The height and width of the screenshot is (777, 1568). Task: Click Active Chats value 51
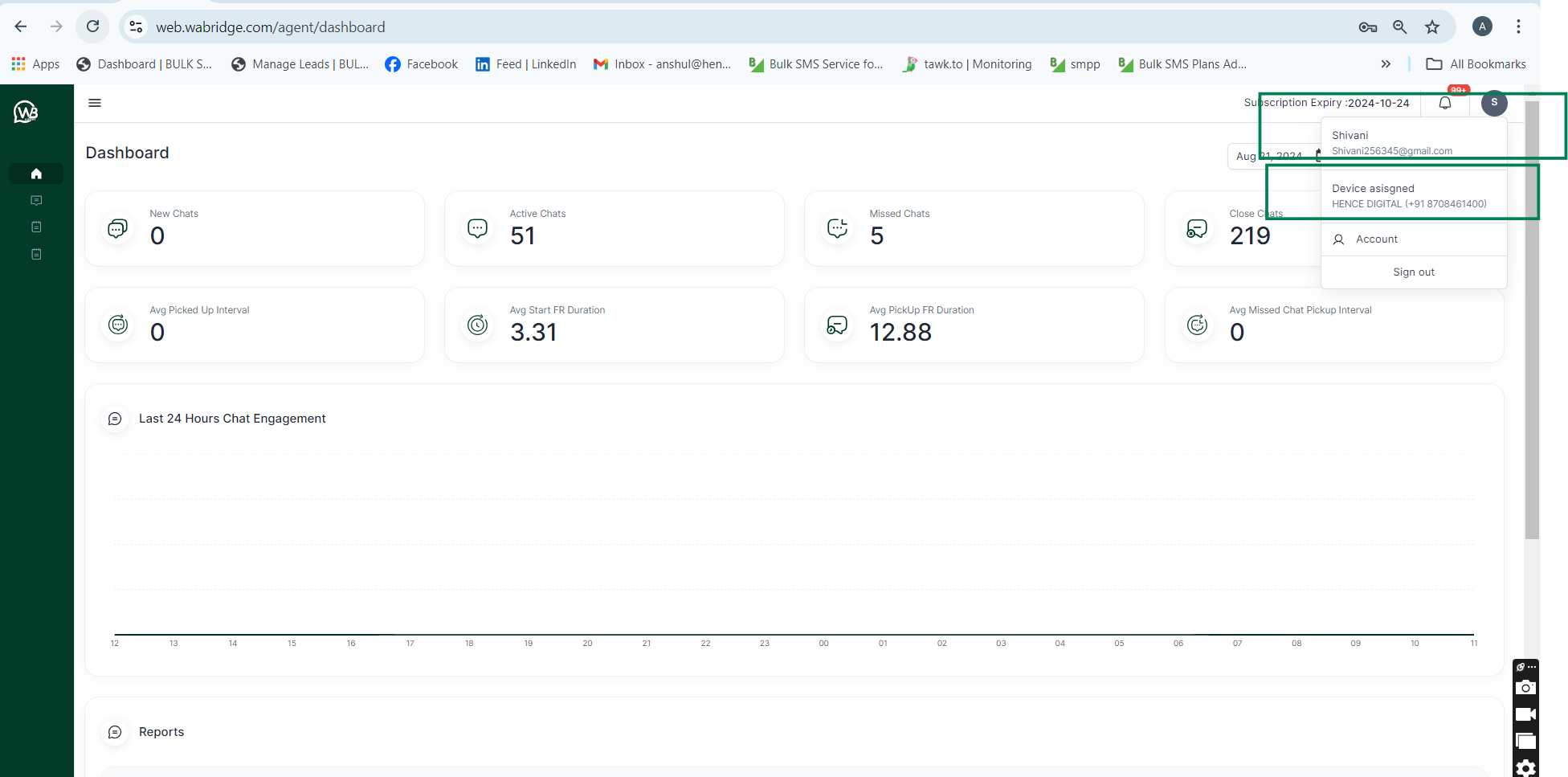point(523,236)
